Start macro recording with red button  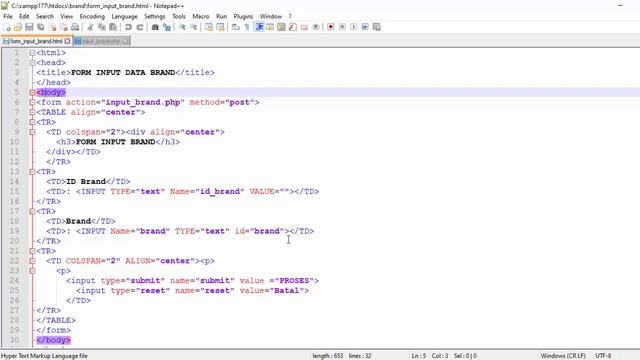331,27
